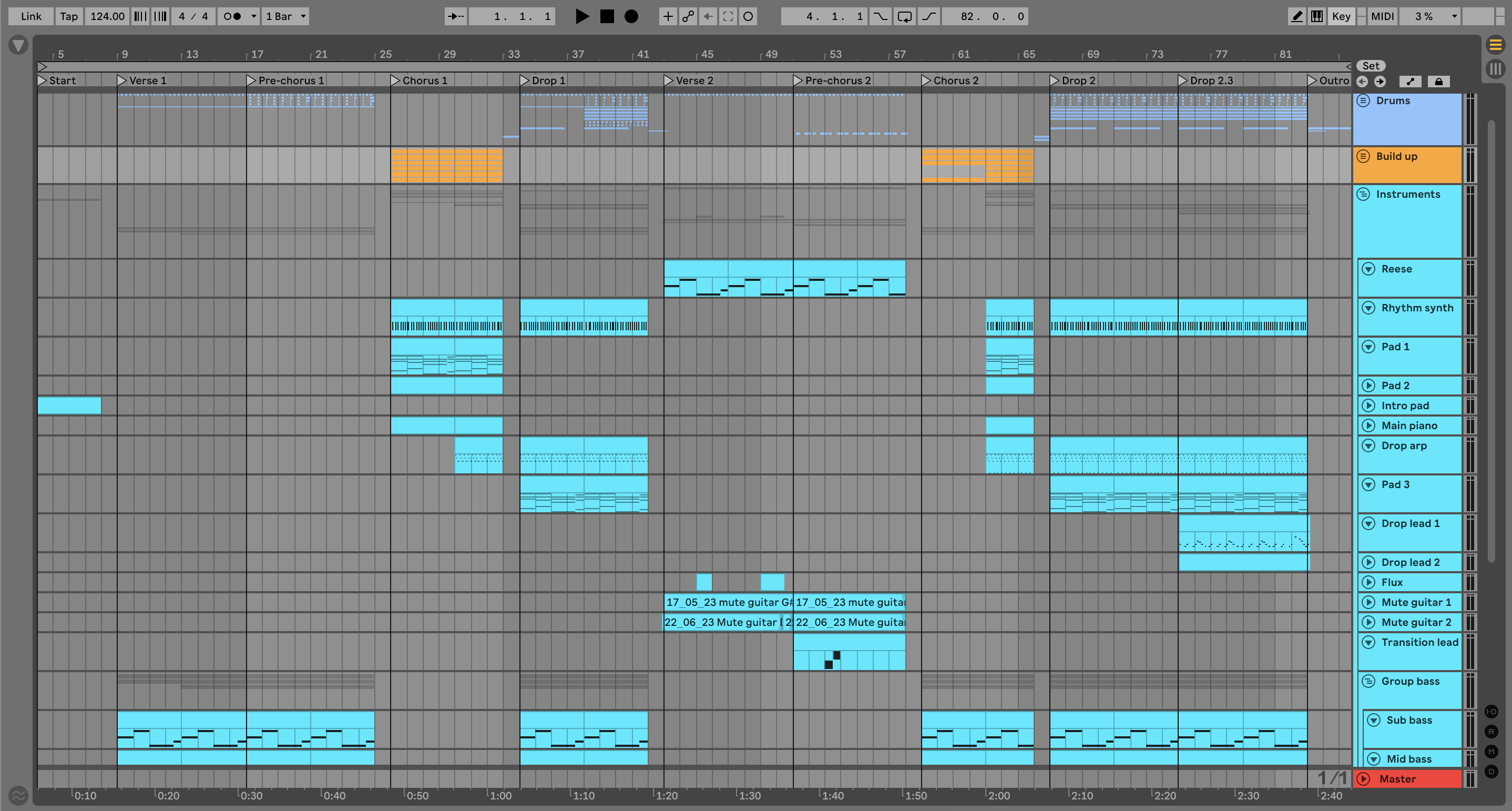Click the Set locator button
The height and width of the screenshot is (811, 1512).
(x=1371, y=66)
